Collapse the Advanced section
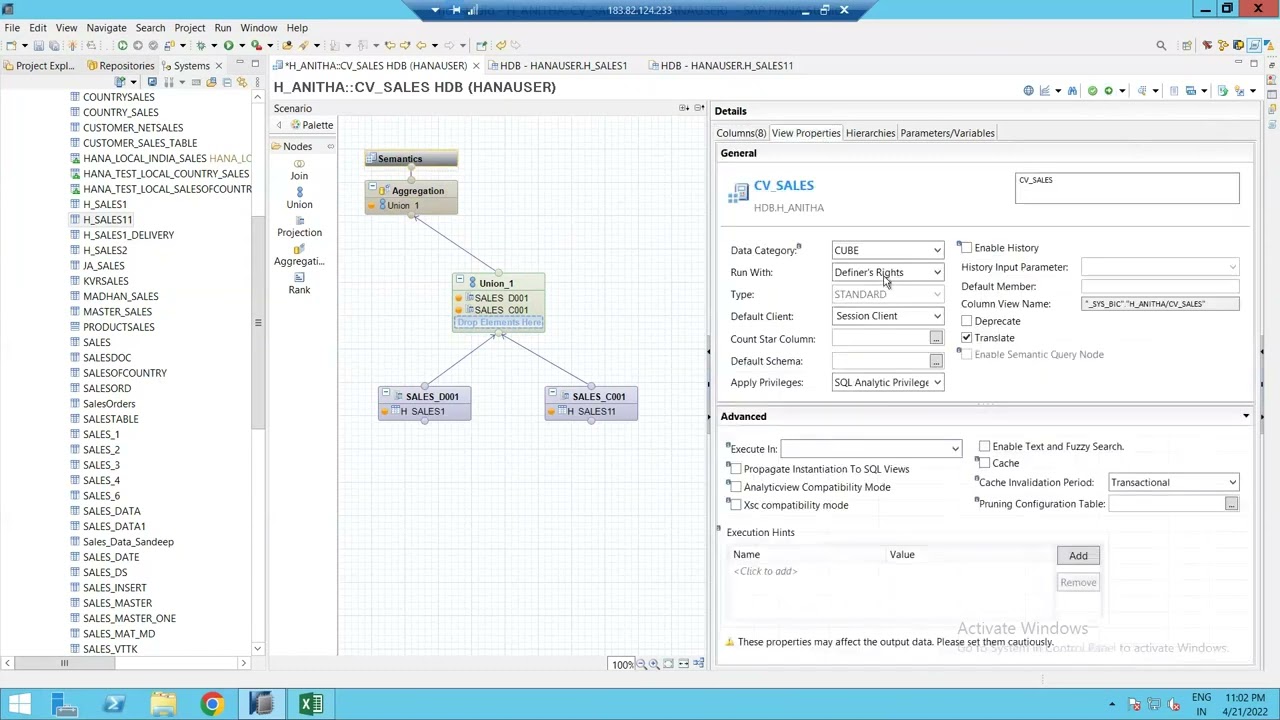The width and height of the screenshot is (1280, 720). [1246, 416]
